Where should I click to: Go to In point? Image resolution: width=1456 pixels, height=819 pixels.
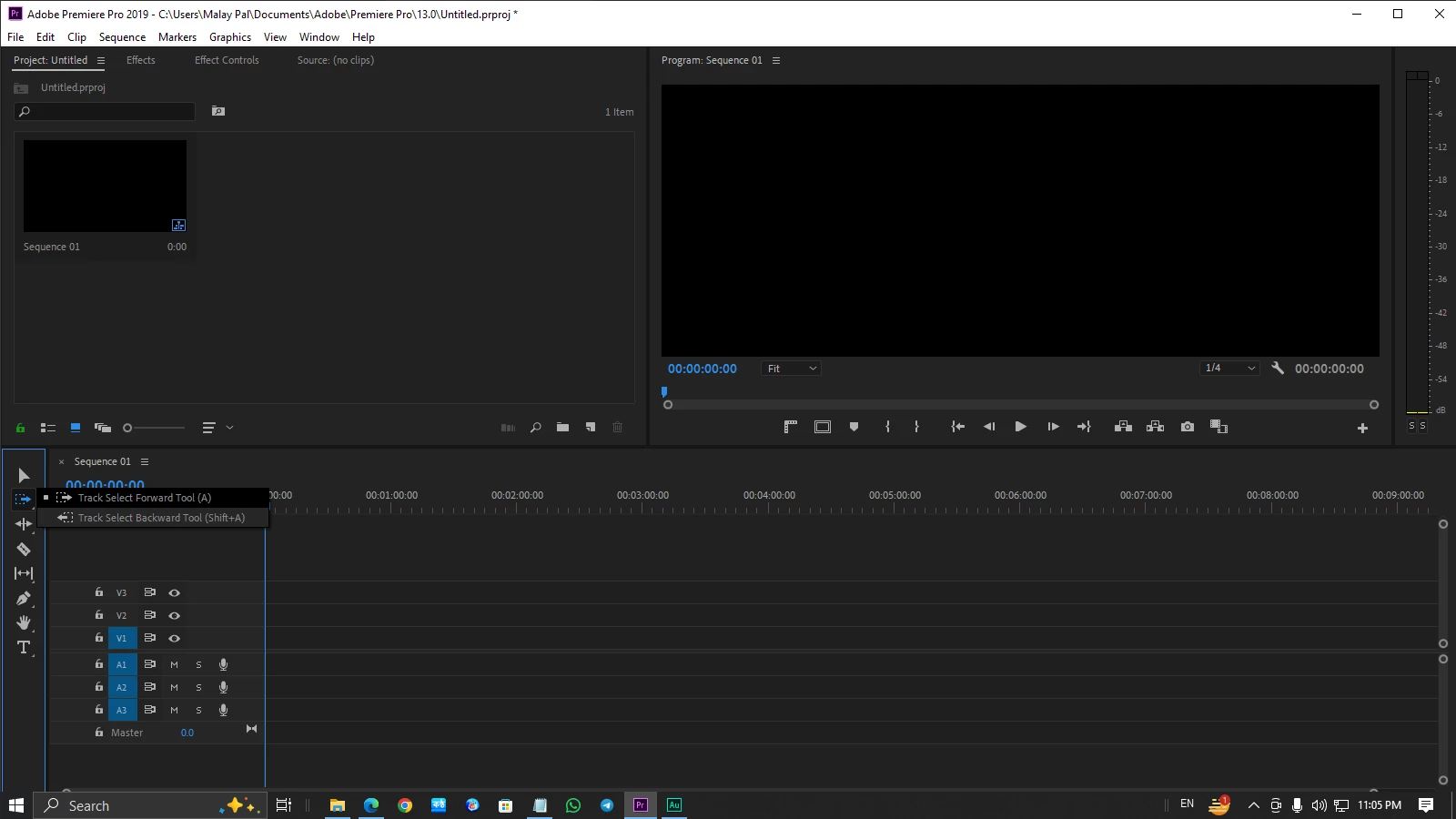(x=957, y=427)
